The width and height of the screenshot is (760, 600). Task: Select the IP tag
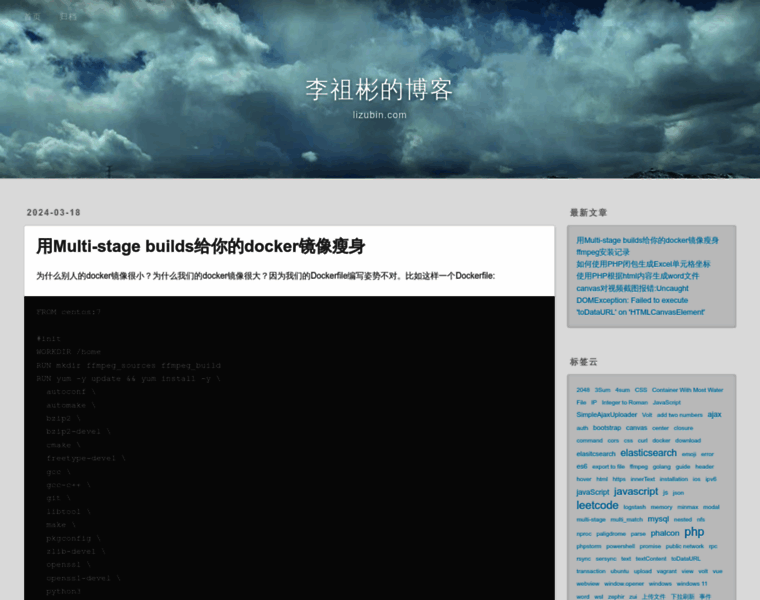(x=594, y=402)
